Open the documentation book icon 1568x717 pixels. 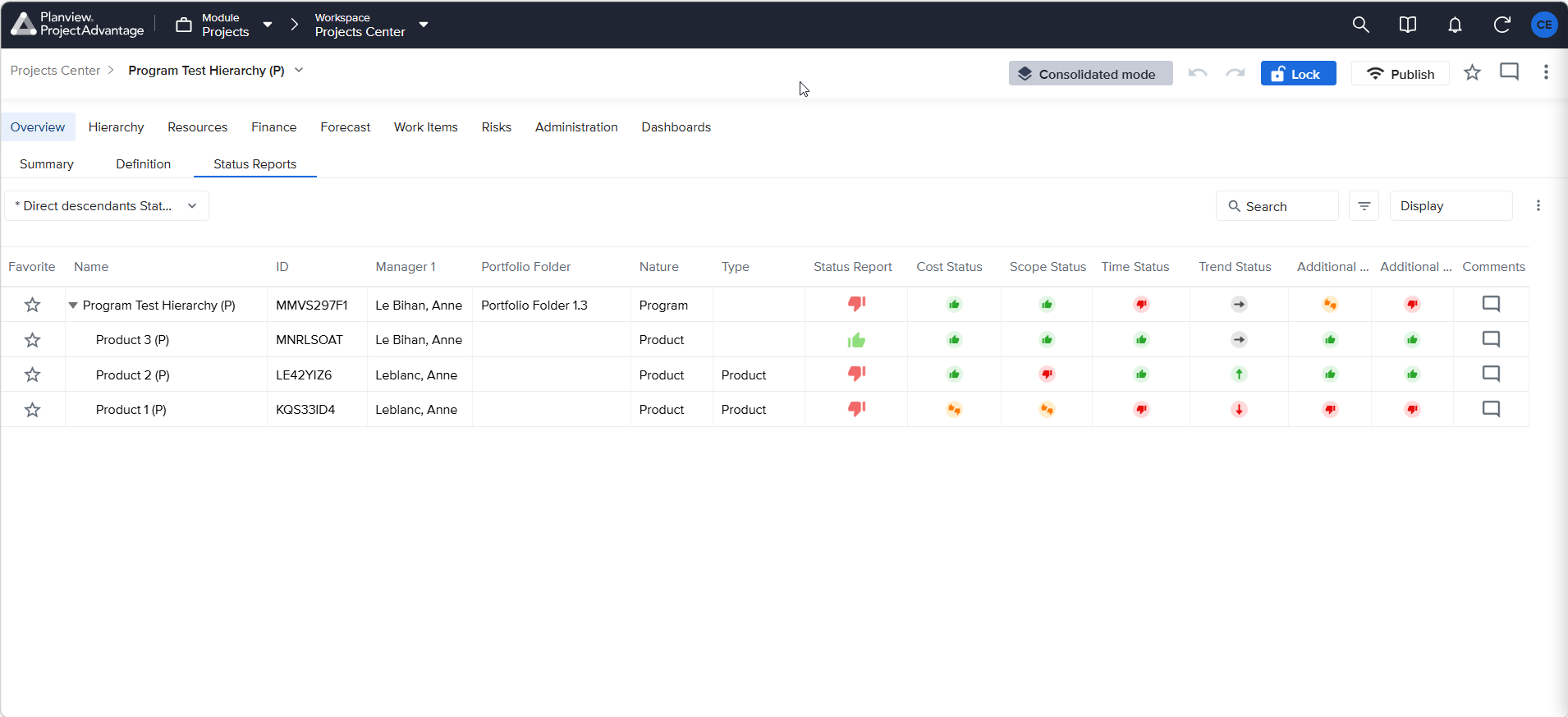click(1407, 25)
